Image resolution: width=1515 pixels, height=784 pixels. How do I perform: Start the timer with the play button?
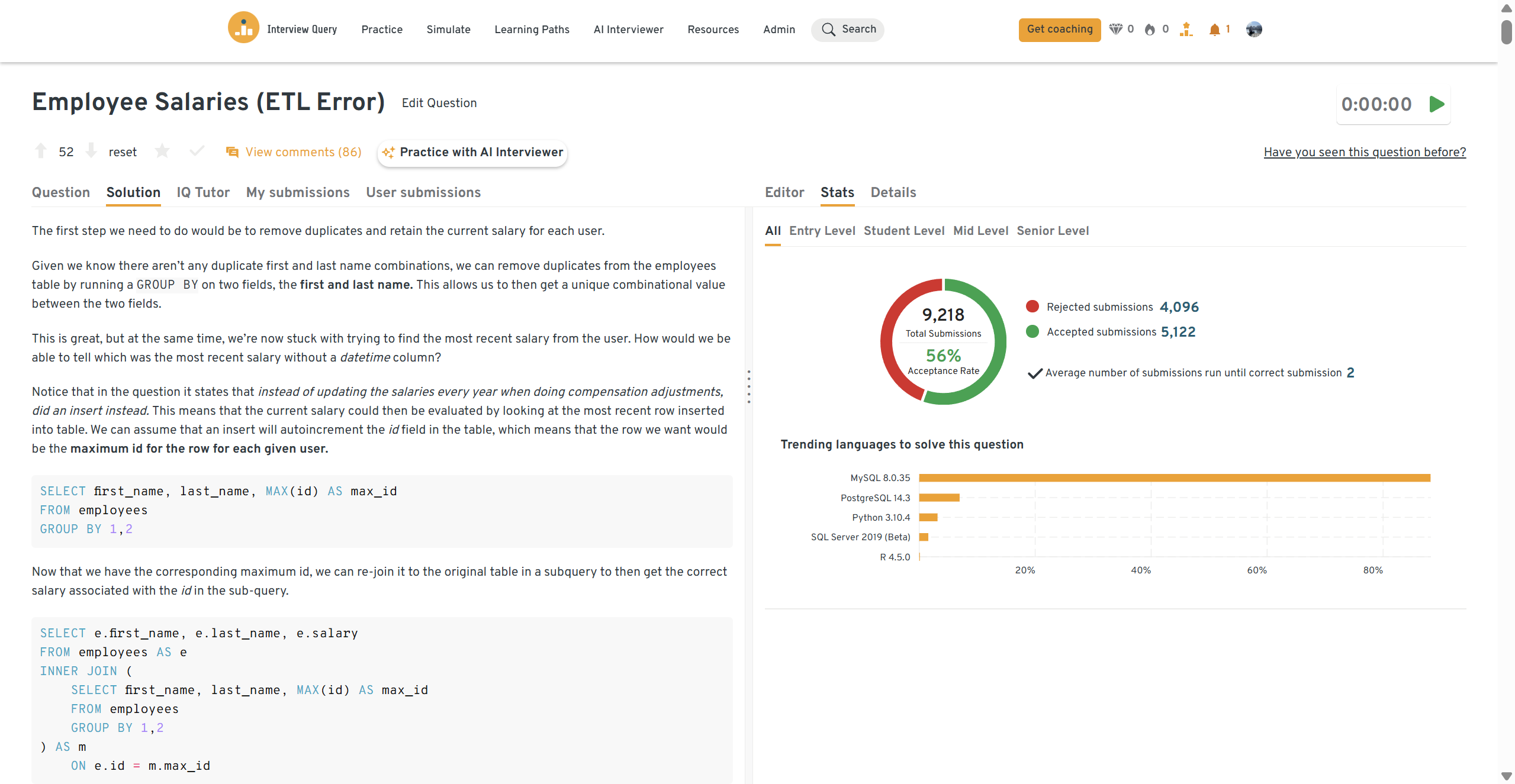tap(1436, 105)
